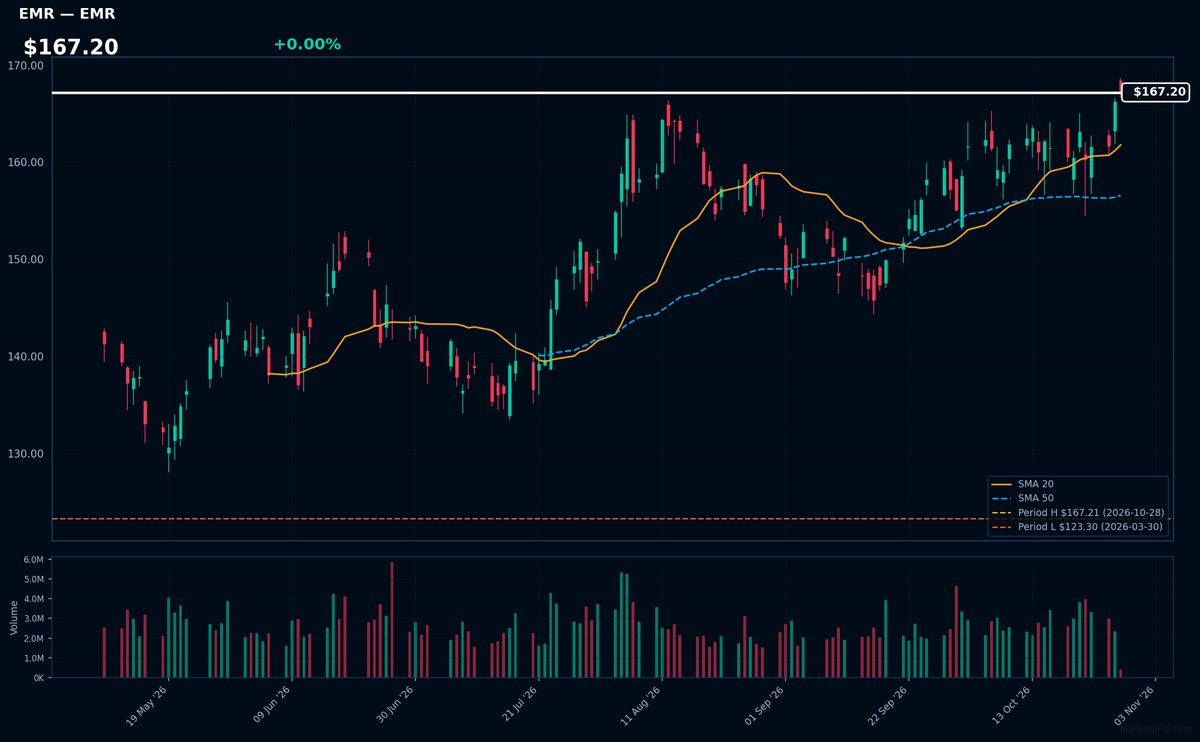This screenshot has height=742, width=1200.
Task: Select the 30 Jun '26 date label
Action: pyautogui.click(x=395, y=706)
